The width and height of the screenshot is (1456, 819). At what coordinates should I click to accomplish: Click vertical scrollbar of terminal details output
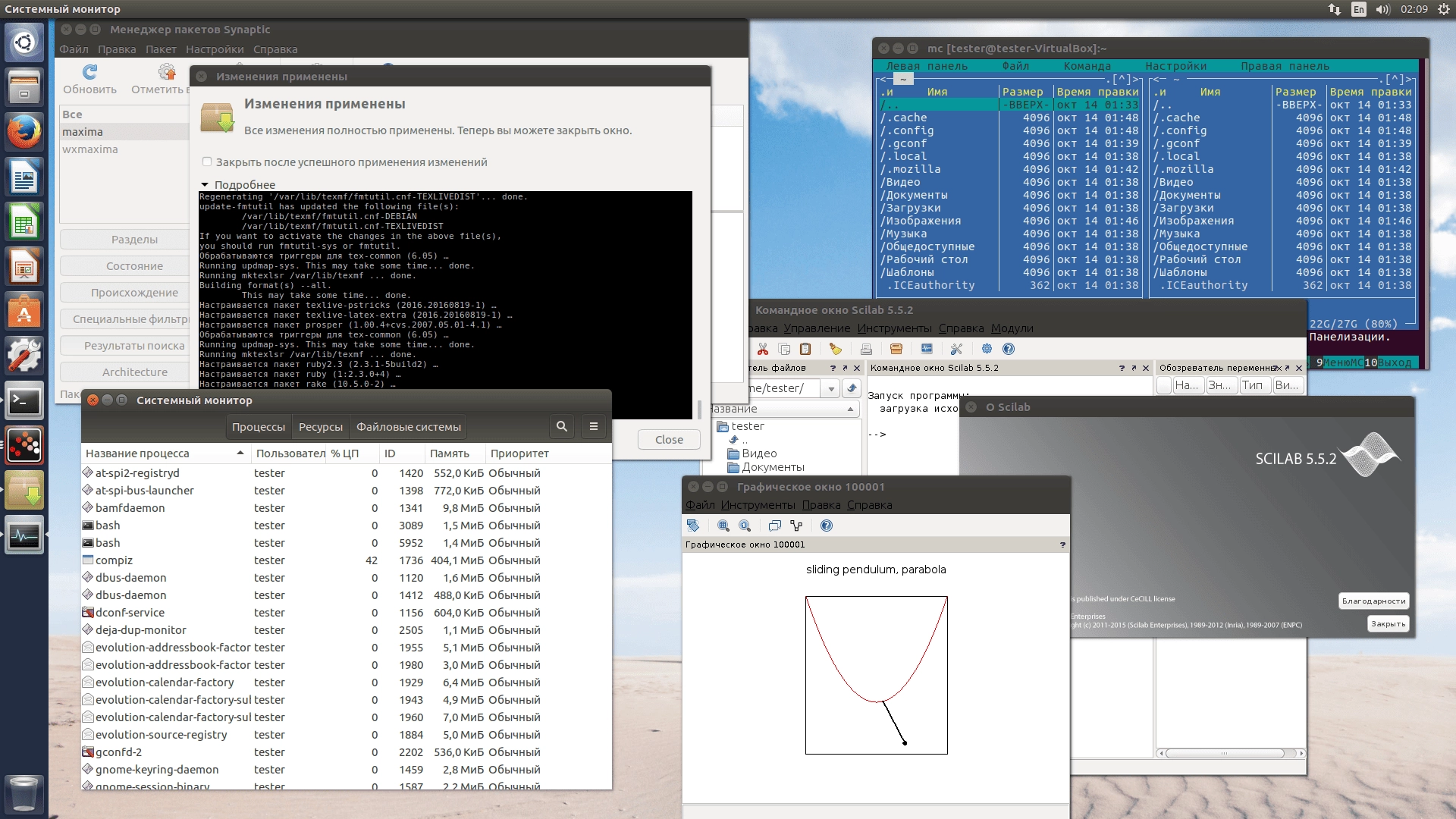698,409
